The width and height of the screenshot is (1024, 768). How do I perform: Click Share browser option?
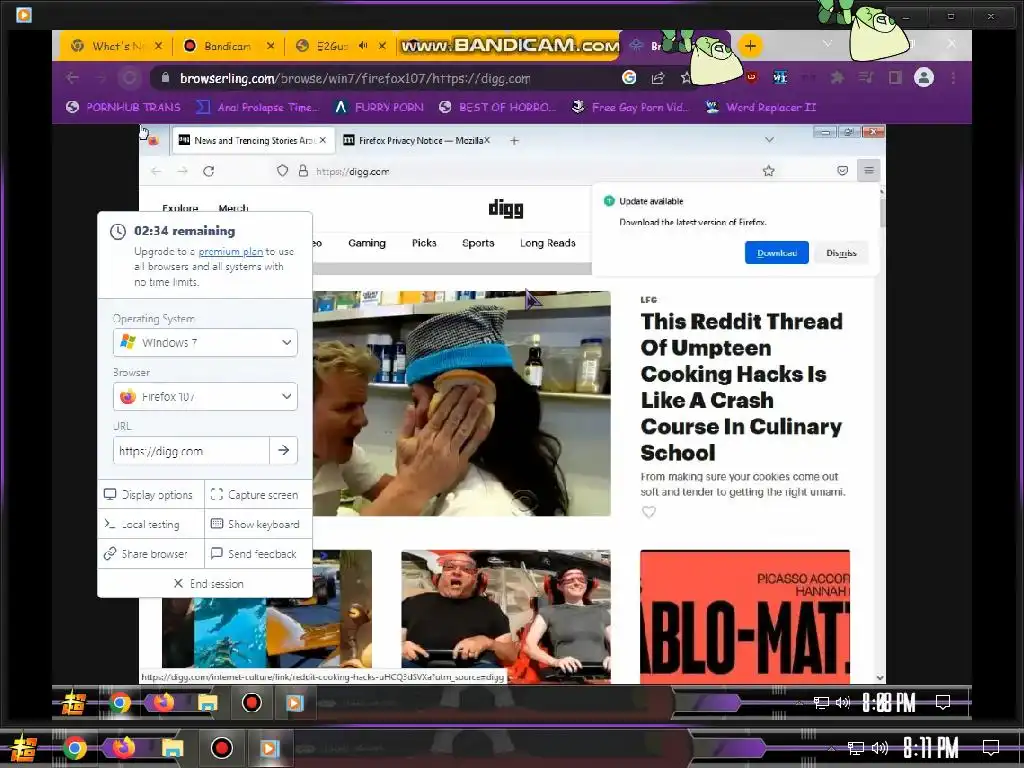(151, 554)
